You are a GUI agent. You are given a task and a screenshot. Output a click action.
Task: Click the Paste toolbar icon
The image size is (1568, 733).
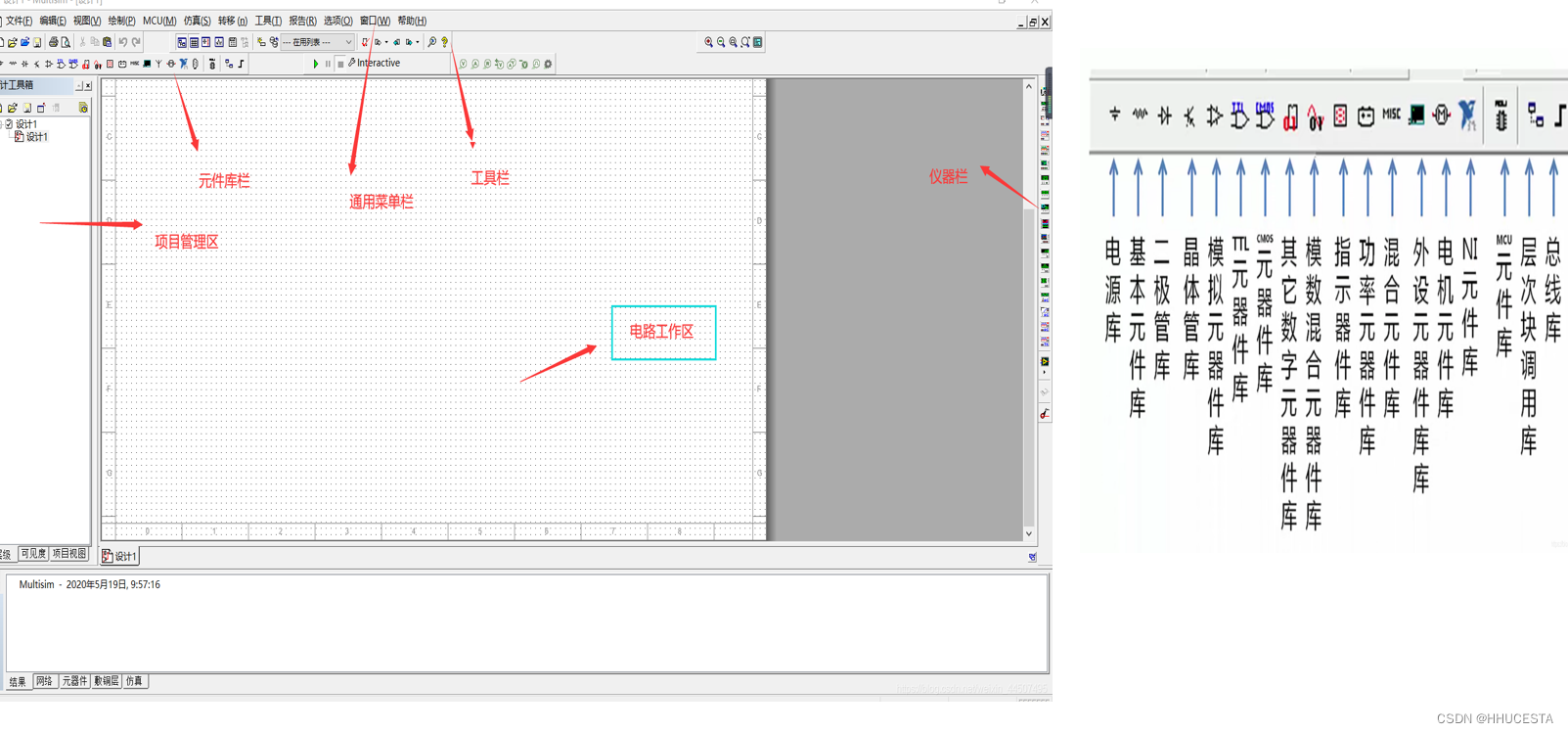tap(108, 42)
